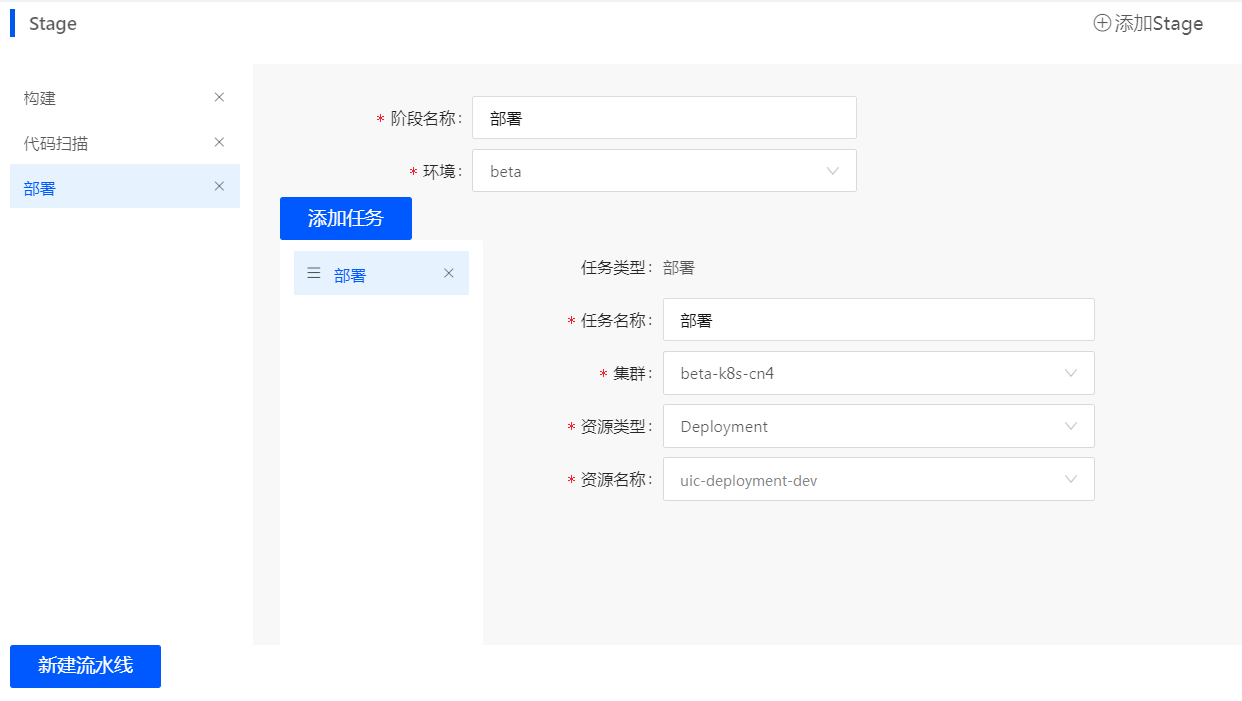Close the 部署 task card via its × icon
1242x701 pixels.
[448, 272]
